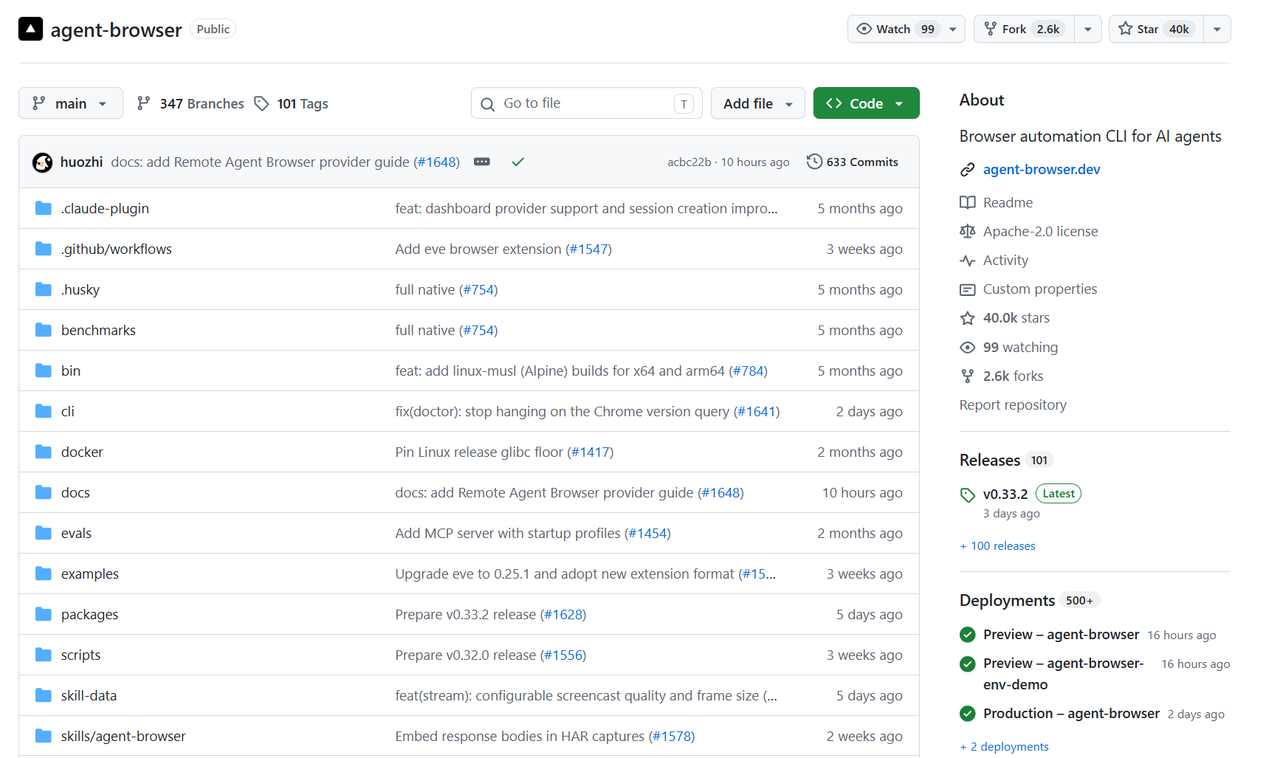View the 2.6k forks link
Image resolution: width=1280 pixels, height=758 pixels.
tap(1013, 376)
